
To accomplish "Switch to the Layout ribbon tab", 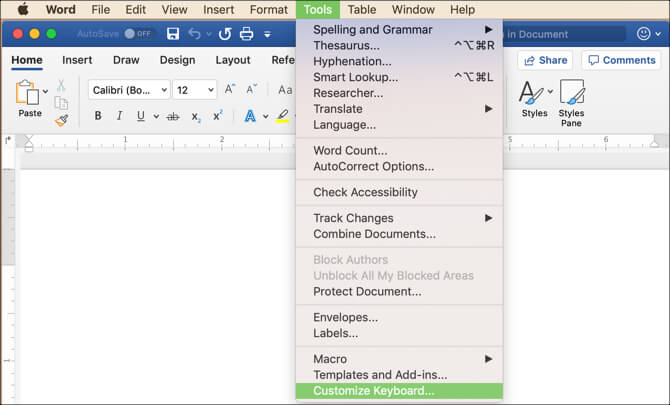I will point(233,60).
